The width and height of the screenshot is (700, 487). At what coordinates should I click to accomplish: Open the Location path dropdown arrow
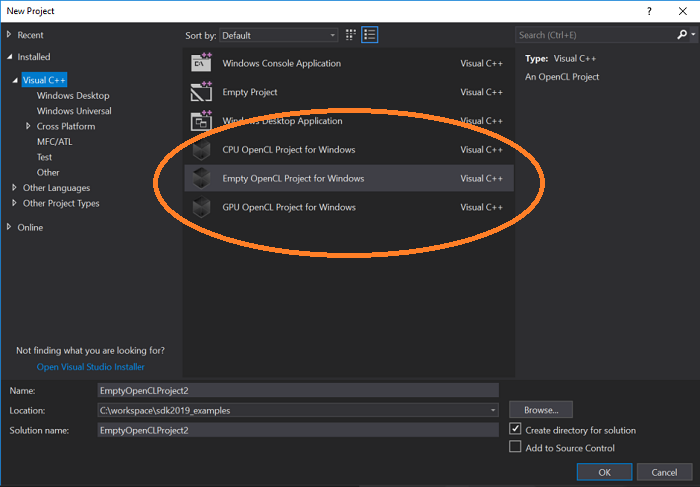[493, 410]
